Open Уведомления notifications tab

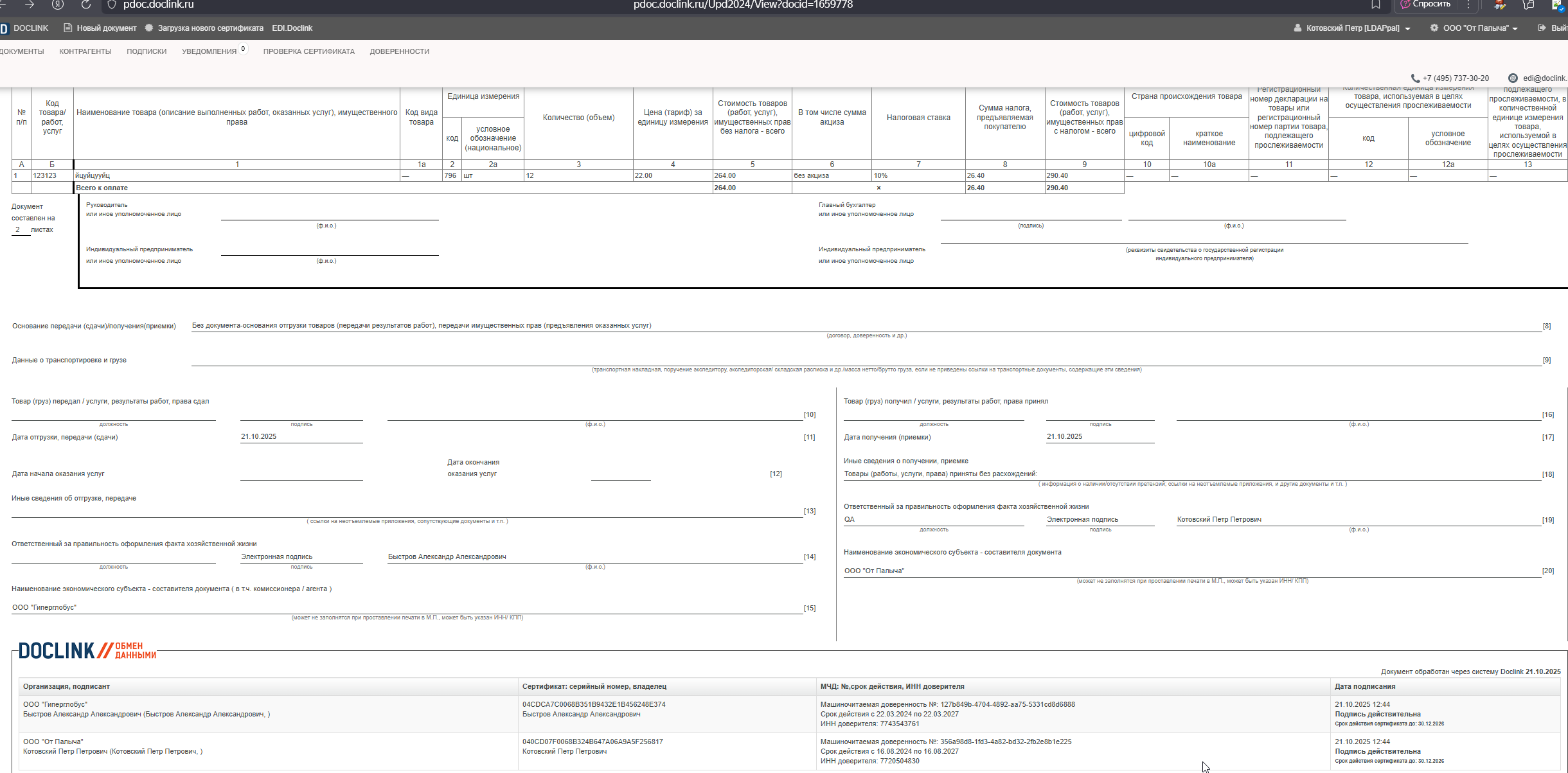coord(209,51)
